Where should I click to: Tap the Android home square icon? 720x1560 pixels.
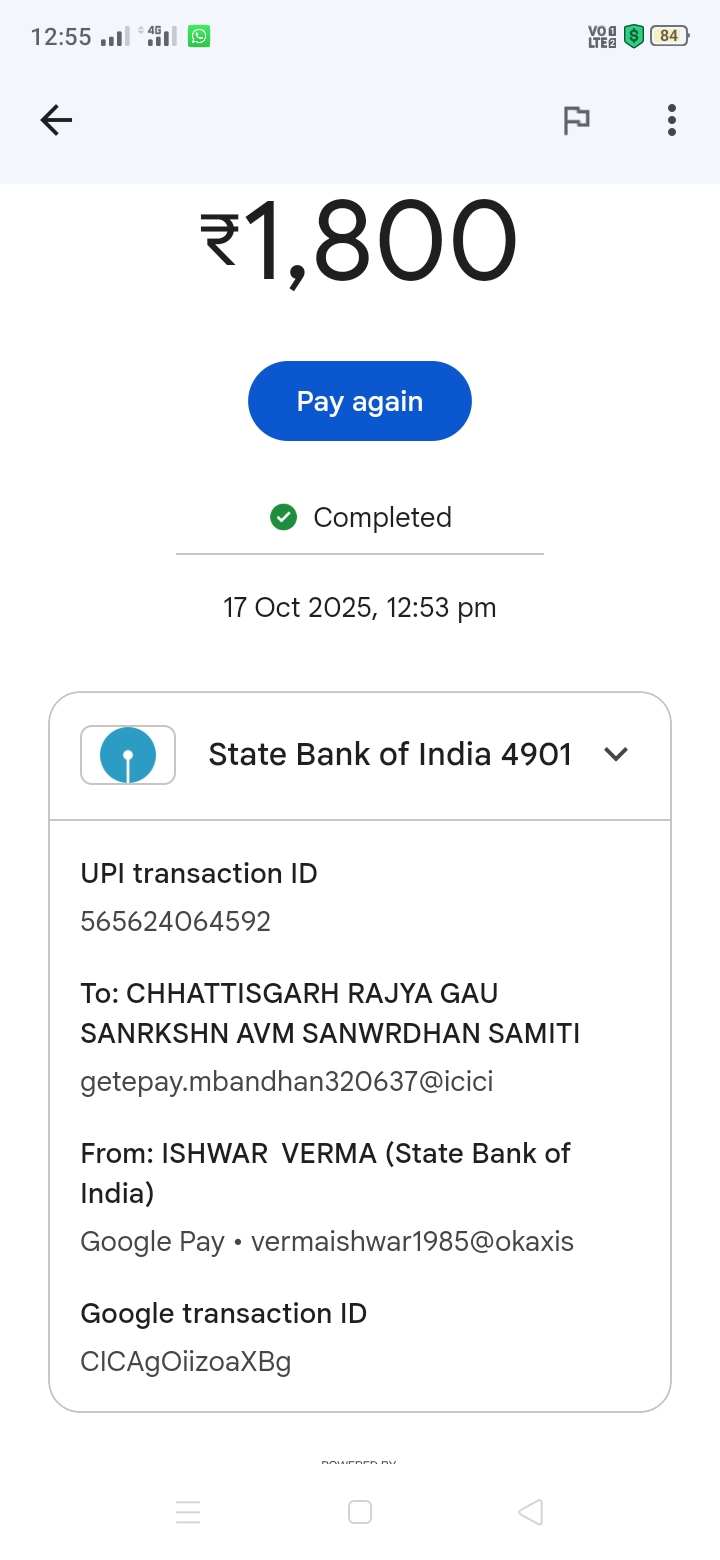tap(360, 1512)
